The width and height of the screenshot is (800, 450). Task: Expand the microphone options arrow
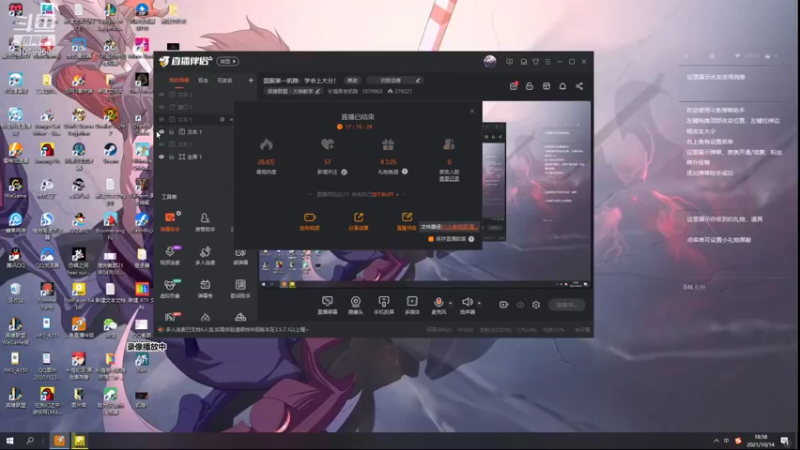[450, 303]
